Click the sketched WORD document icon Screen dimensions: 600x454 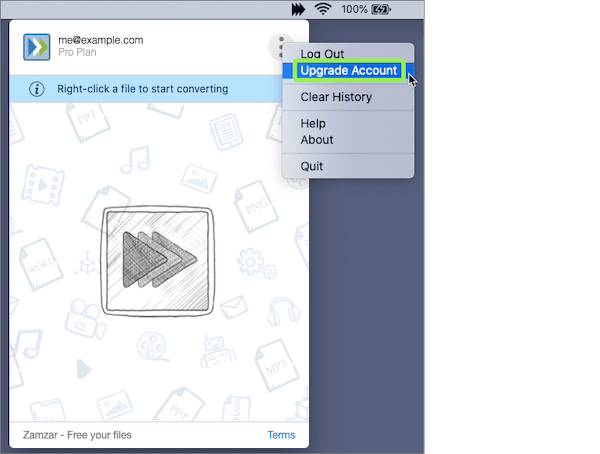[x=41, y=264]
